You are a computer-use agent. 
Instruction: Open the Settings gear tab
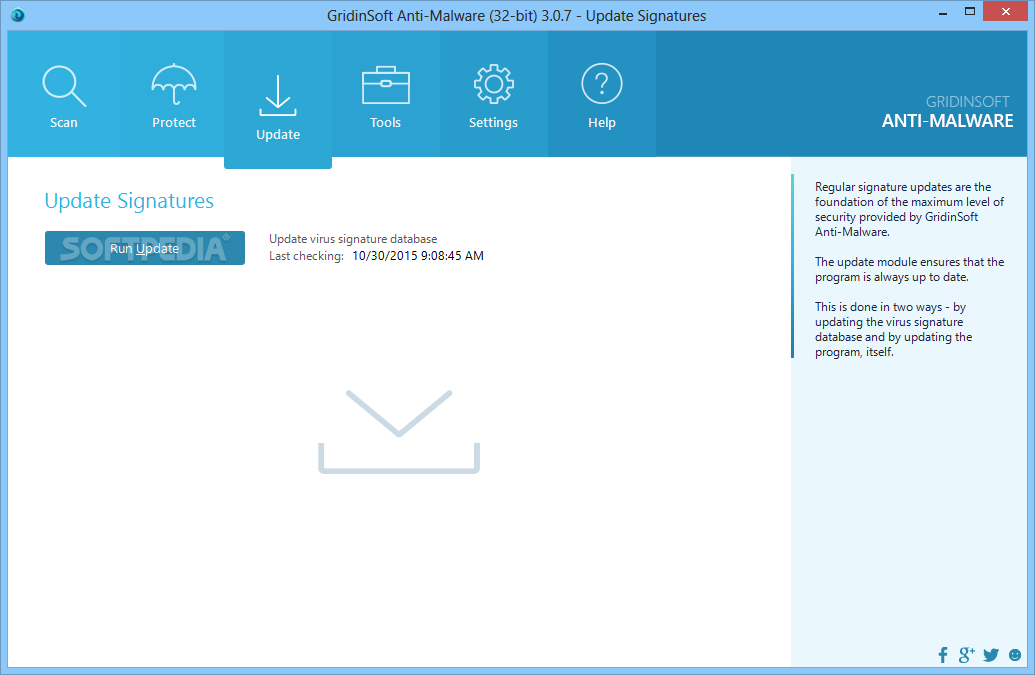(x=493, y=94)
